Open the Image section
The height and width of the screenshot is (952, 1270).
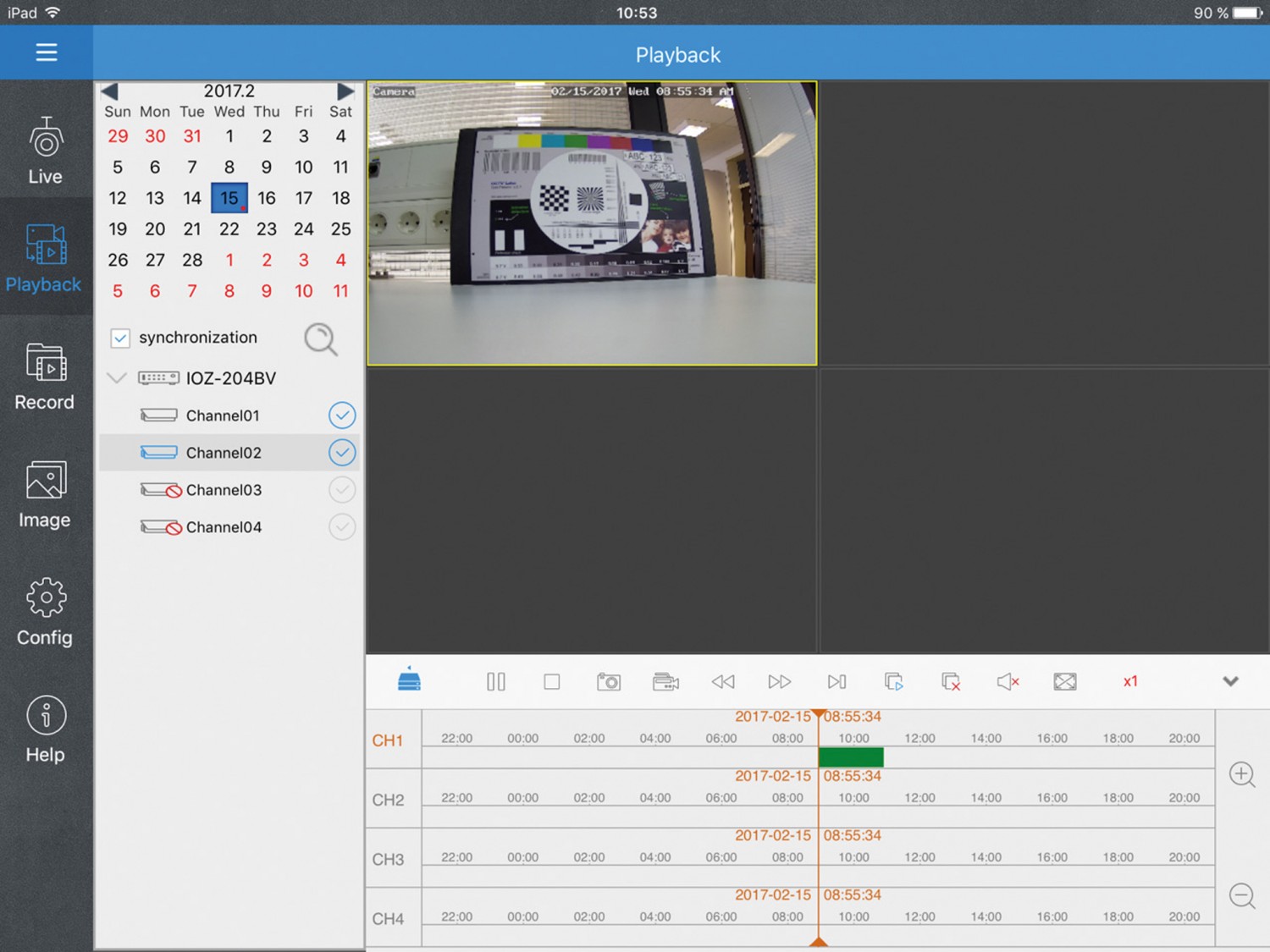coord(45,495)
